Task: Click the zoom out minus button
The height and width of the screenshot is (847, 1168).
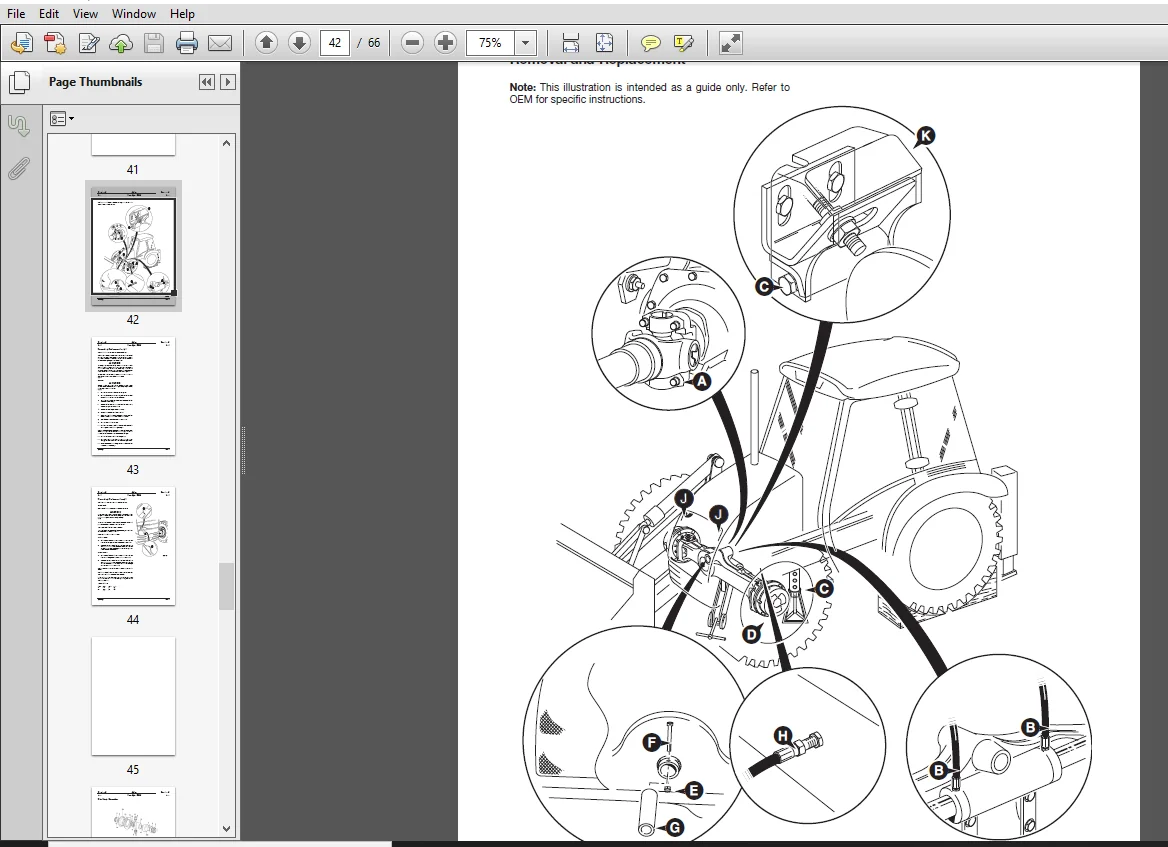Action: 412,42
